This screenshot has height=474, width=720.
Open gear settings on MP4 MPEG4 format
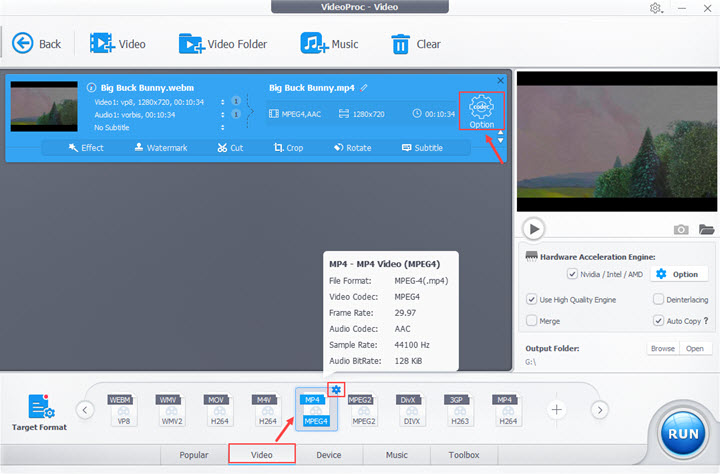[x=336, y=389]
